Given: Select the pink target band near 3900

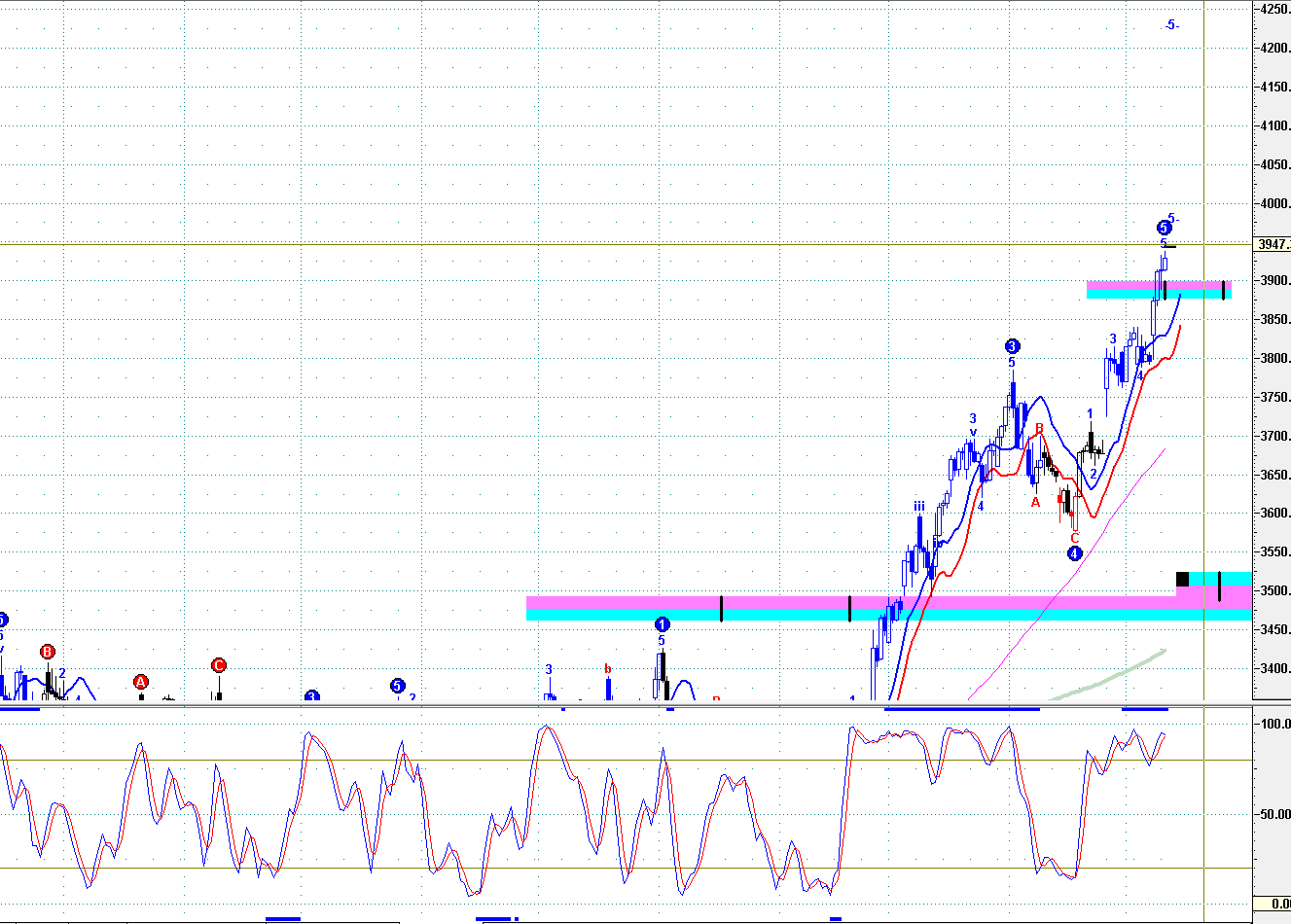Looking at the screenshot, I should (x=1158, y=285).
